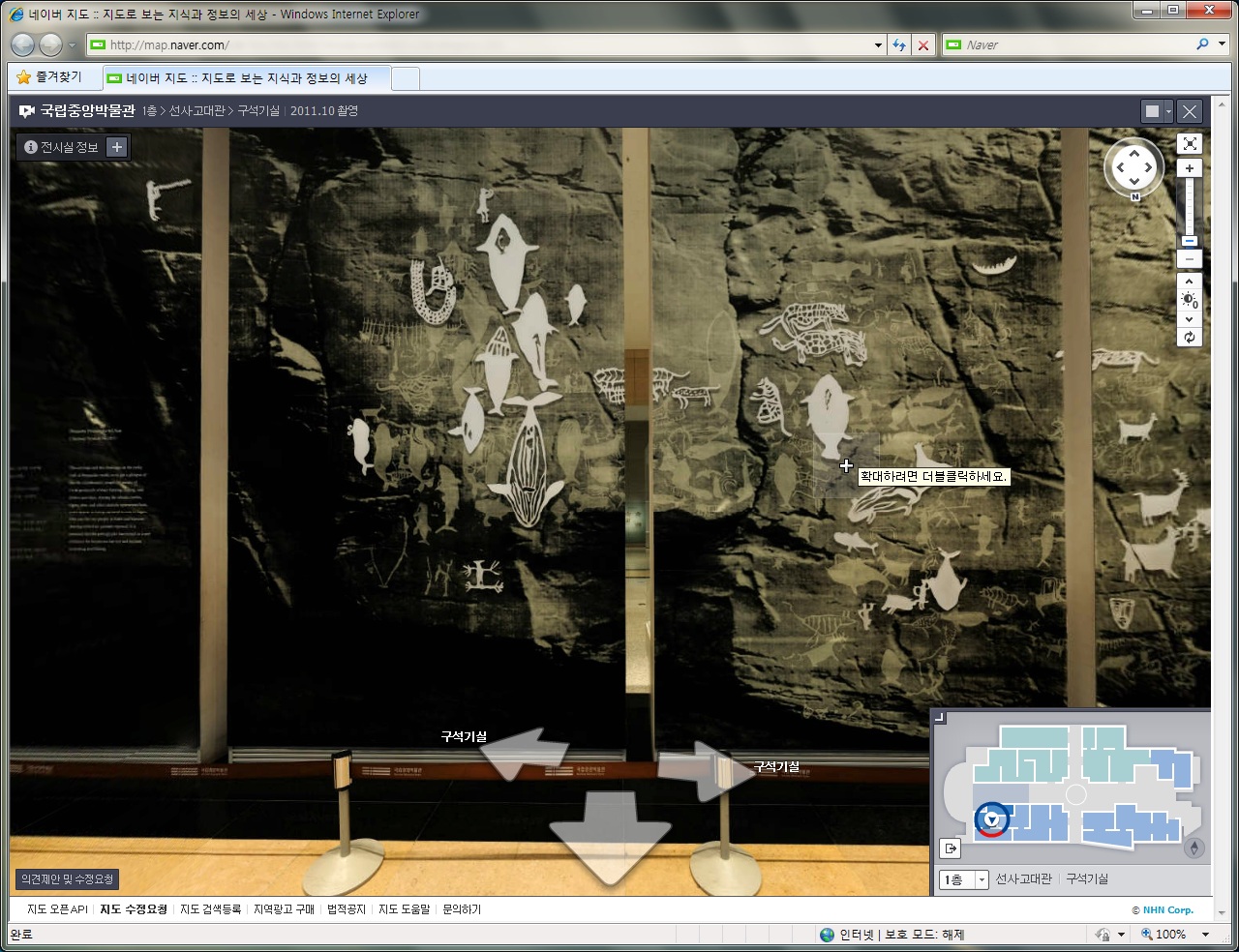Image resolution: width=1239 pixels, height=952 pixels.
Task: Click the 100% zoom level button
Action: [1163, 935]
